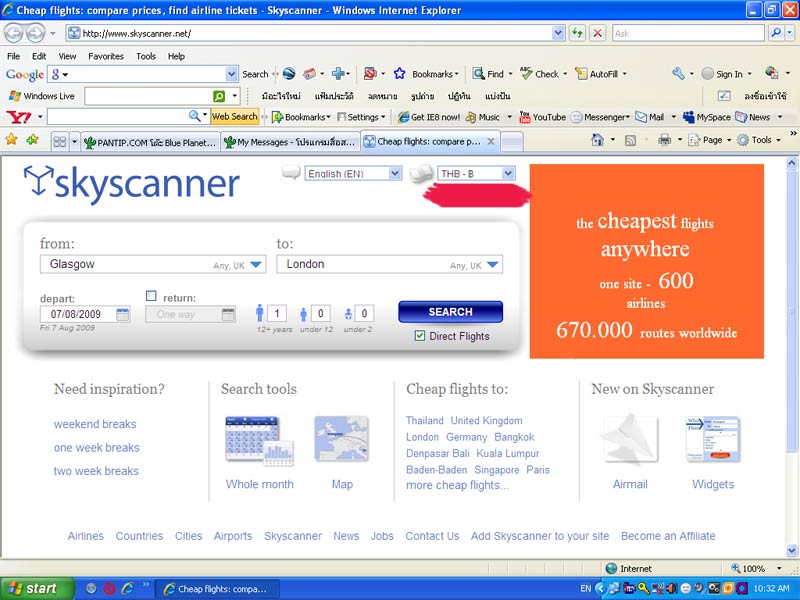Uncheck the Direct Flights checkbox
This screenshot has height=600, width=800.
[420, 336]
